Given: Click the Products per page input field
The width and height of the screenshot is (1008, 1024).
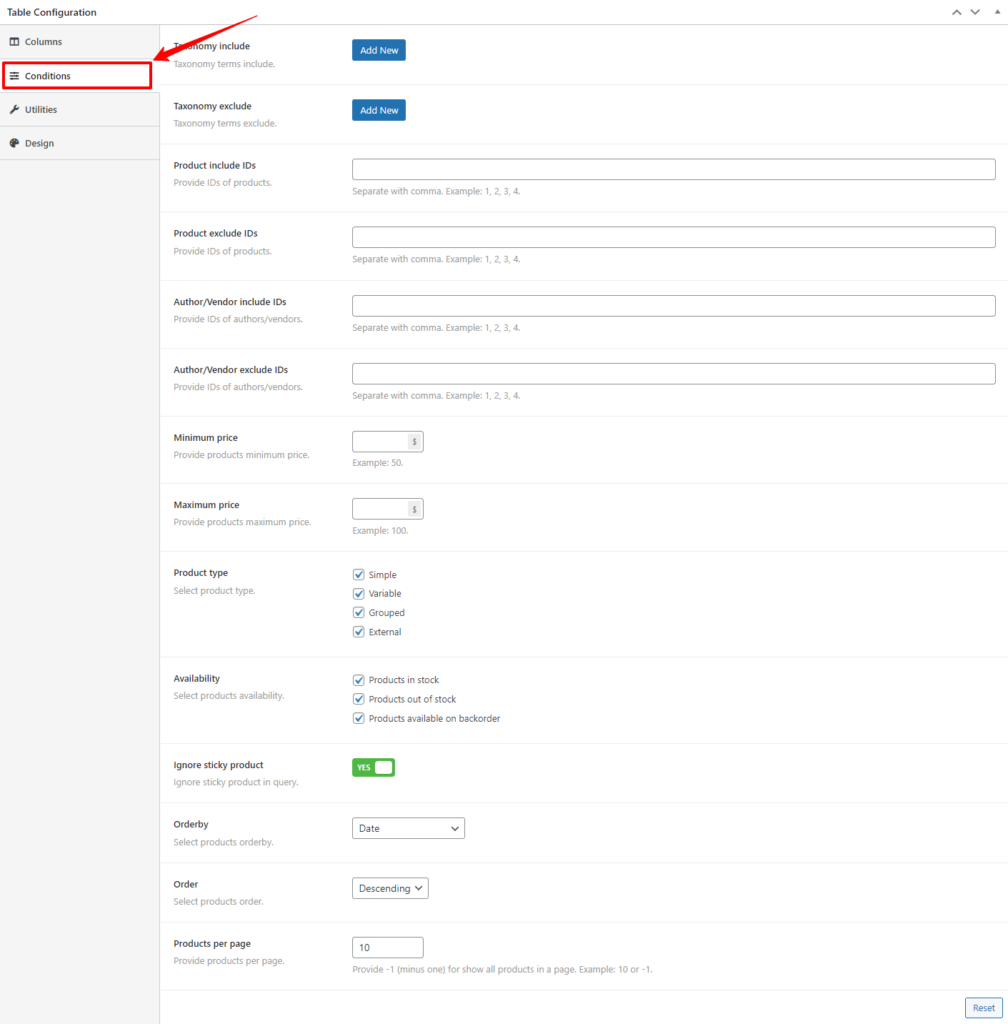Looking at the screenshot, I should (x=387, y=947).
